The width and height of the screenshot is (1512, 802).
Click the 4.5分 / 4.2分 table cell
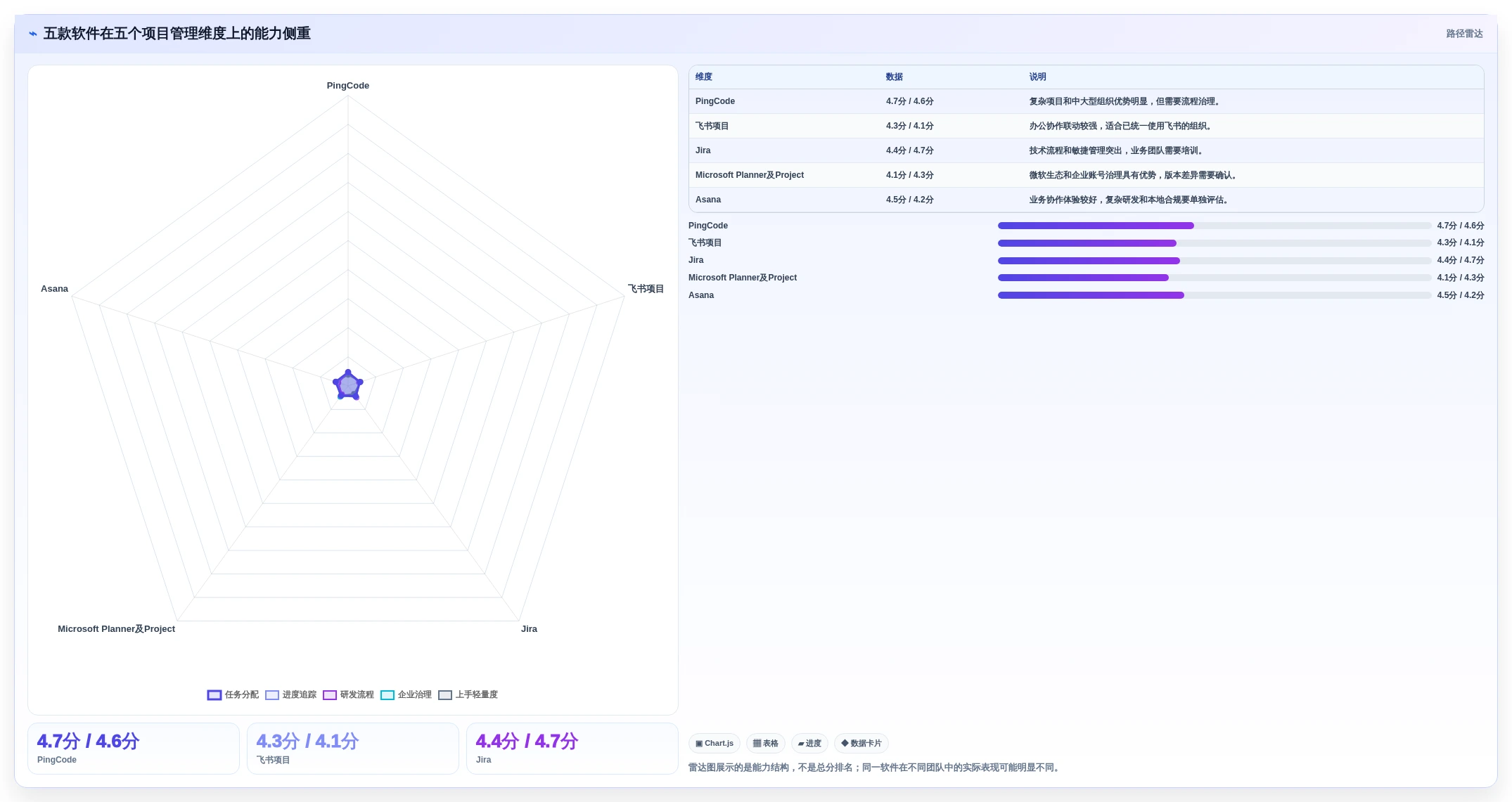[x=910, y=200]
